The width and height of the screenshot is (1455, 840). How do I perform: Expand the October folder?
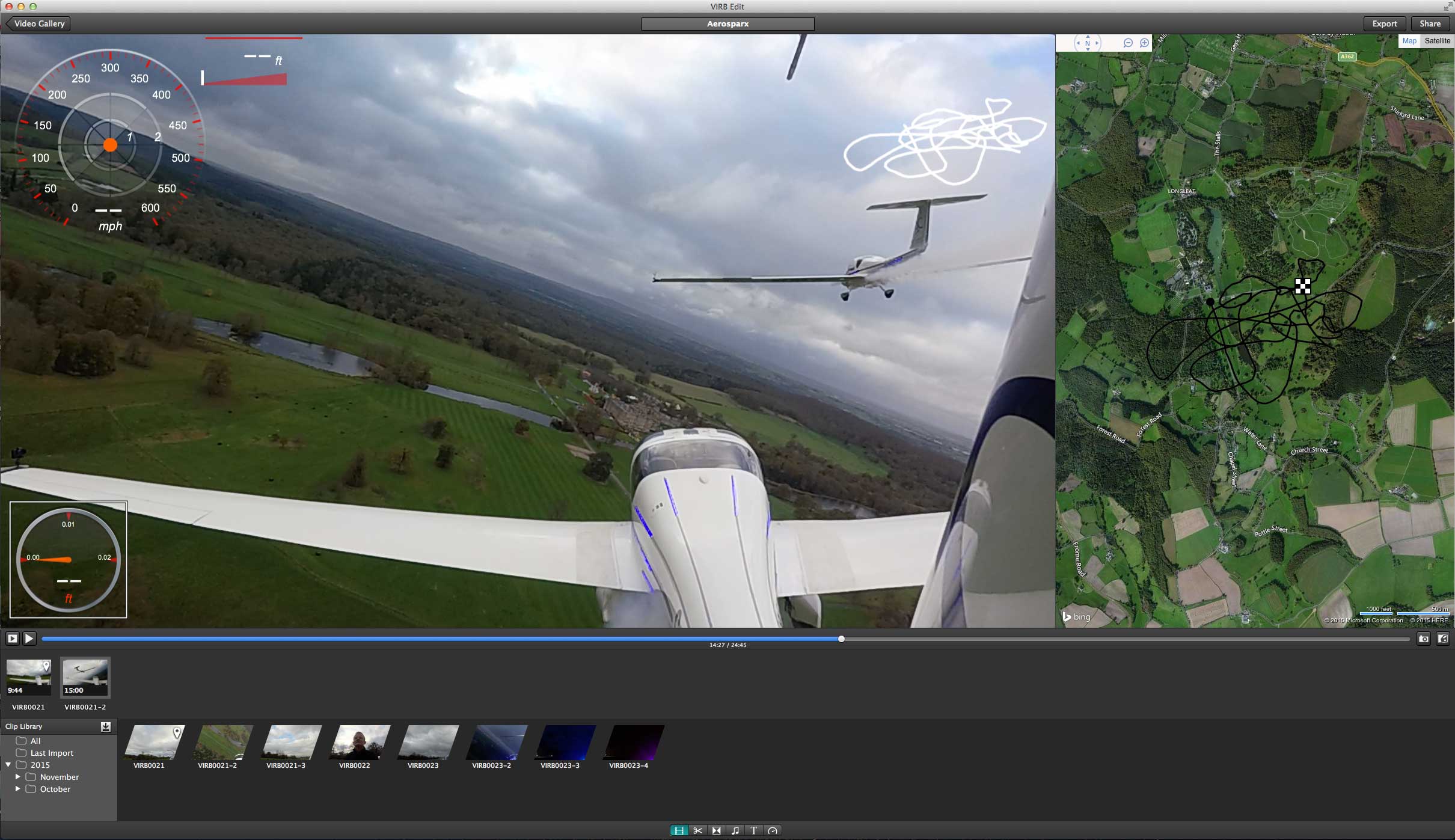[x=17, y=789]
